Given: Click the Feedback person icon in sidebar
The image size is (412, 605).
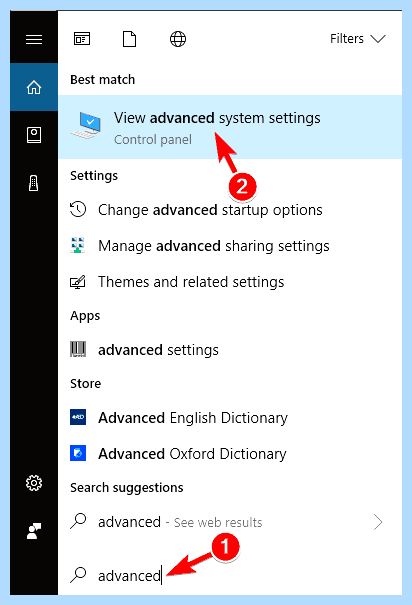Looking at the screenshot, I should pyautogui.click(x=34, y=531).
